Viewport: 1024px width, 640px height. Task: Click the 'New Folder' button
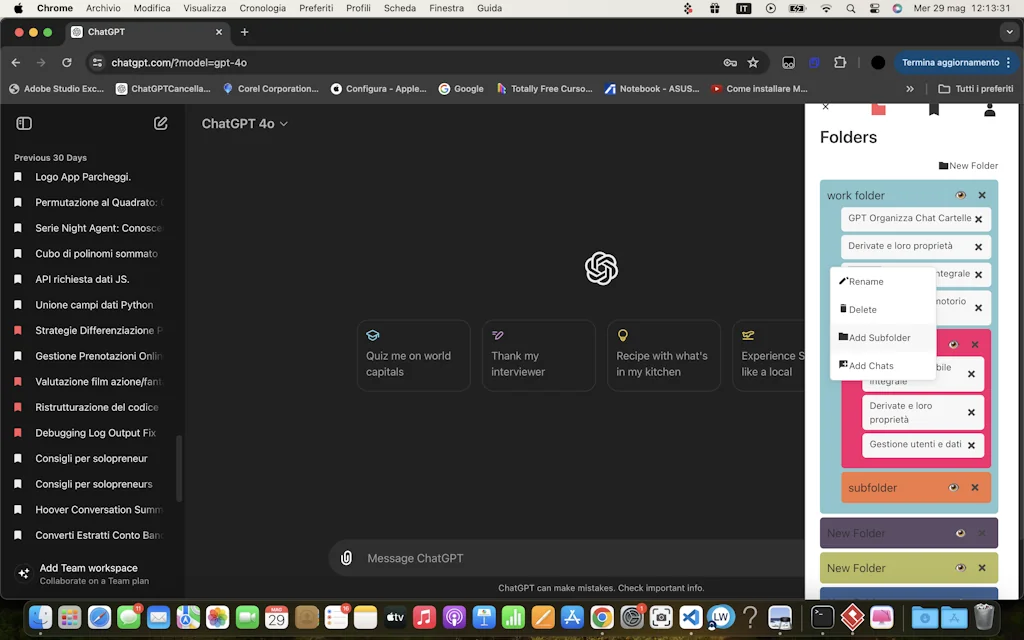[968, 165]
